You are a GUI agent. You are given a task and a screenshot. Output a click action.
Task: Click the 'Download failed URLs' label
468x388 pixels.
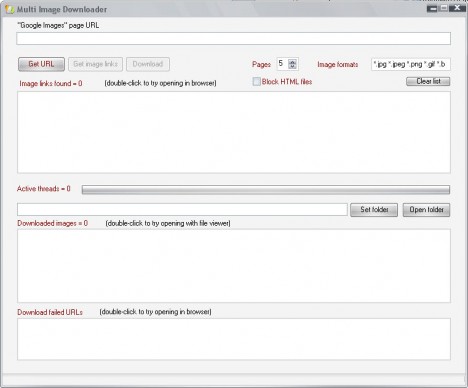50,312
